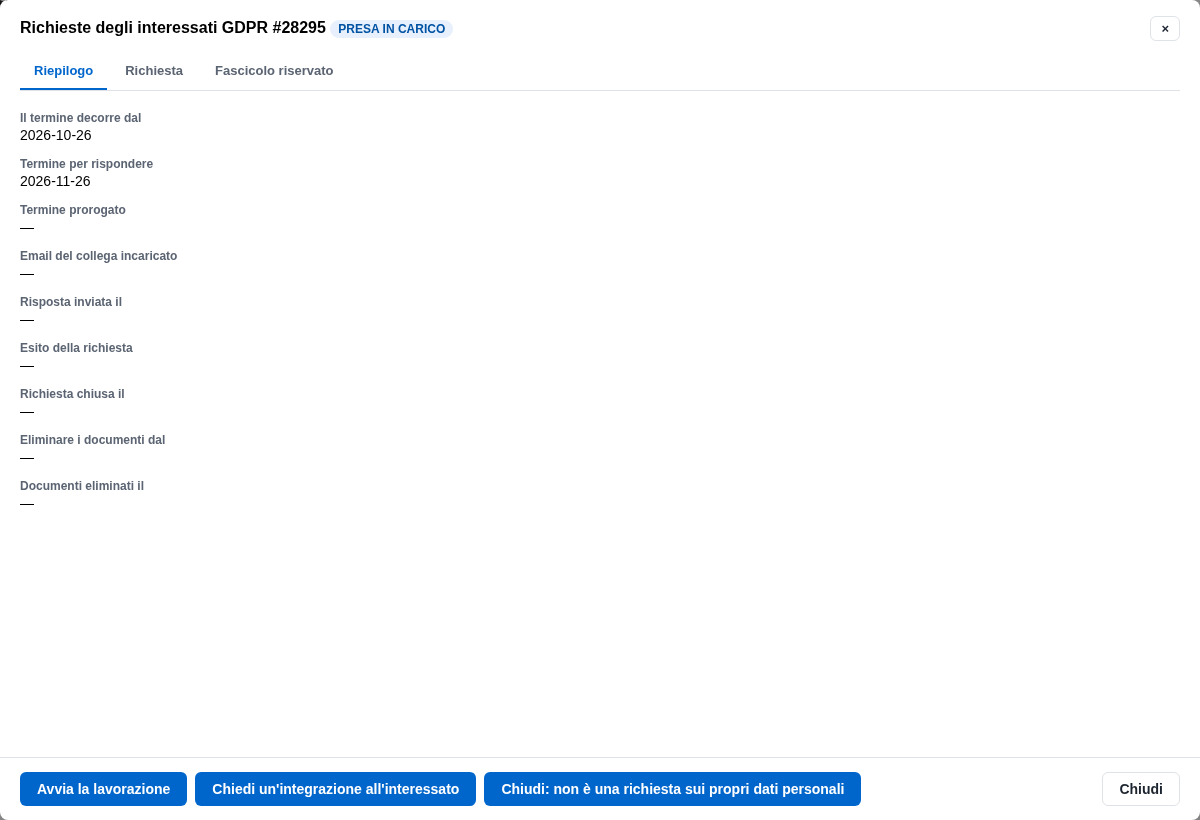Click the PRESA IN CARICO status badge

[391, 29]
